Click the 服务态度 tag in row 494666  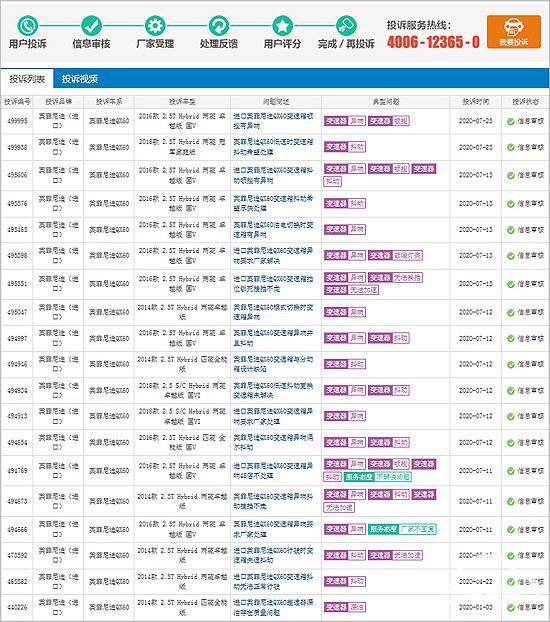click(x=383, y=529)
